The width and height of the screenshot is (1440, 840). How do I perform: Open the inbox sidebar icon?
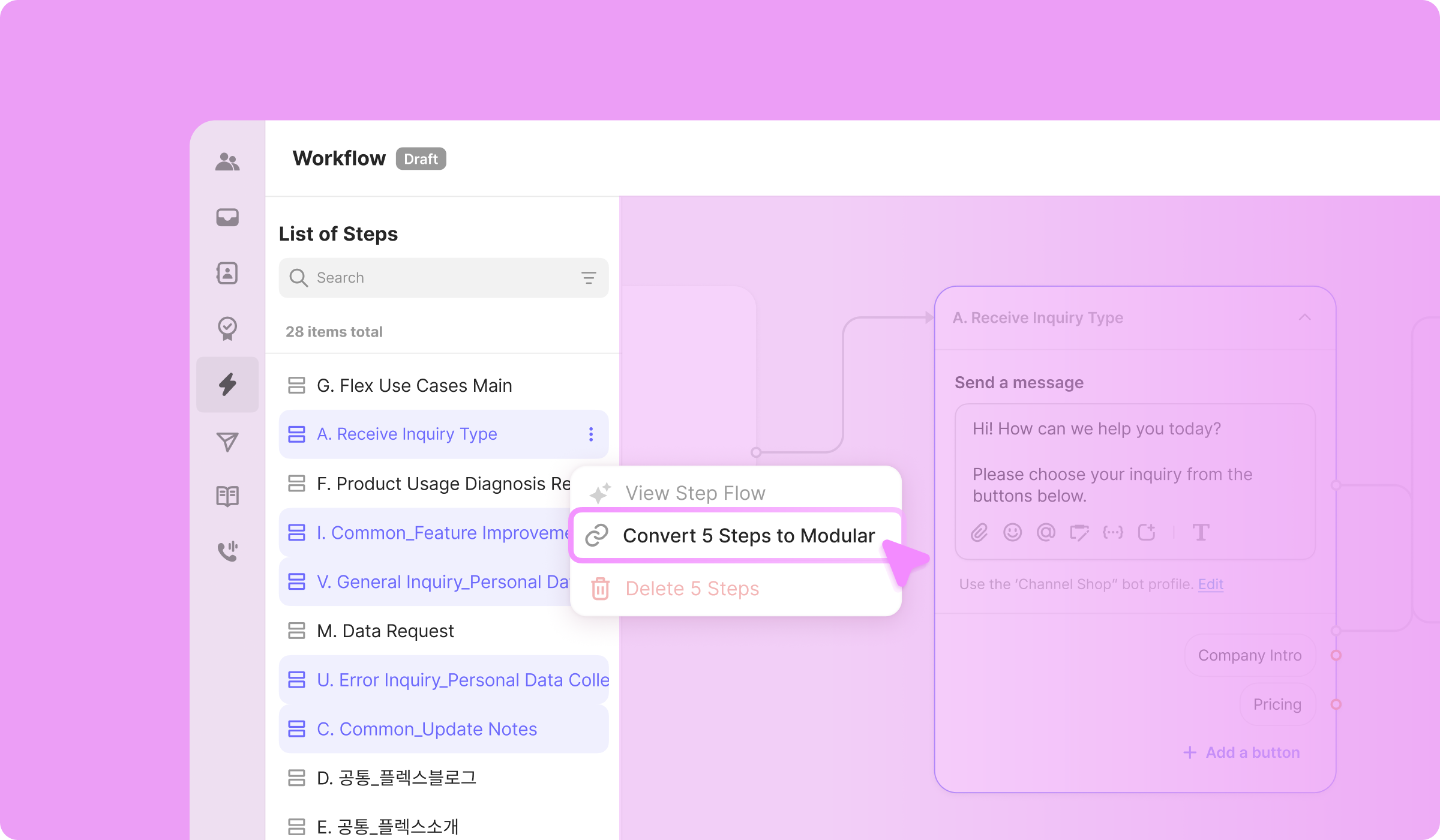227,217
